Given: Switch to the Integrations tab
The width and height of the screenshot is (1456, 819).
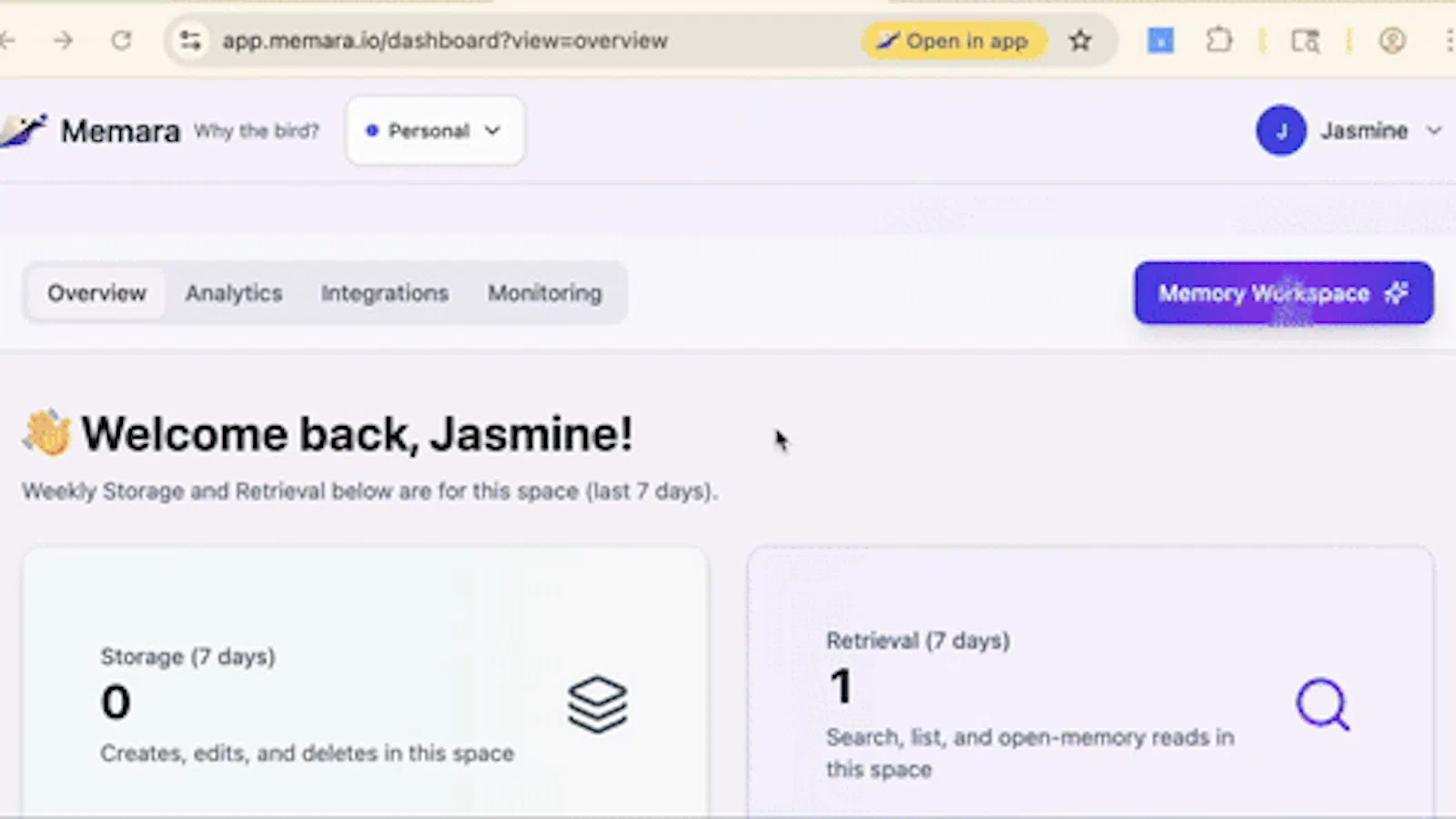Looking at the screenshot, I should click(384, 293).
